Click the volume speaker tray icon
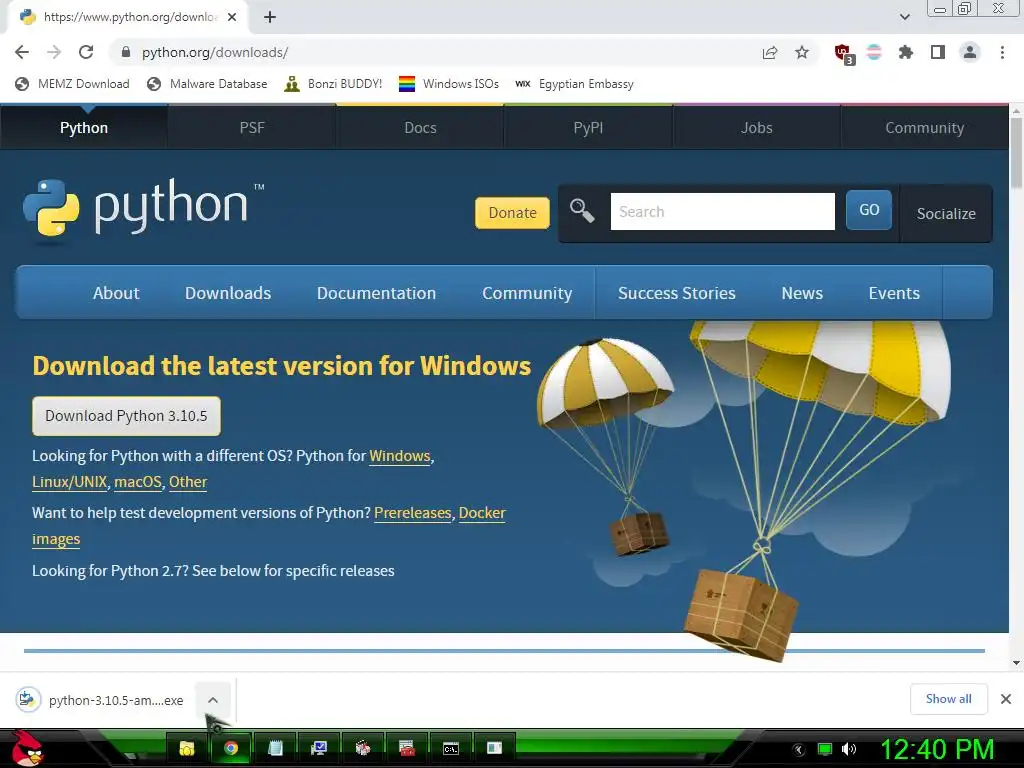The height and width of the screenshot is (768, 1024). pos(848,749)
